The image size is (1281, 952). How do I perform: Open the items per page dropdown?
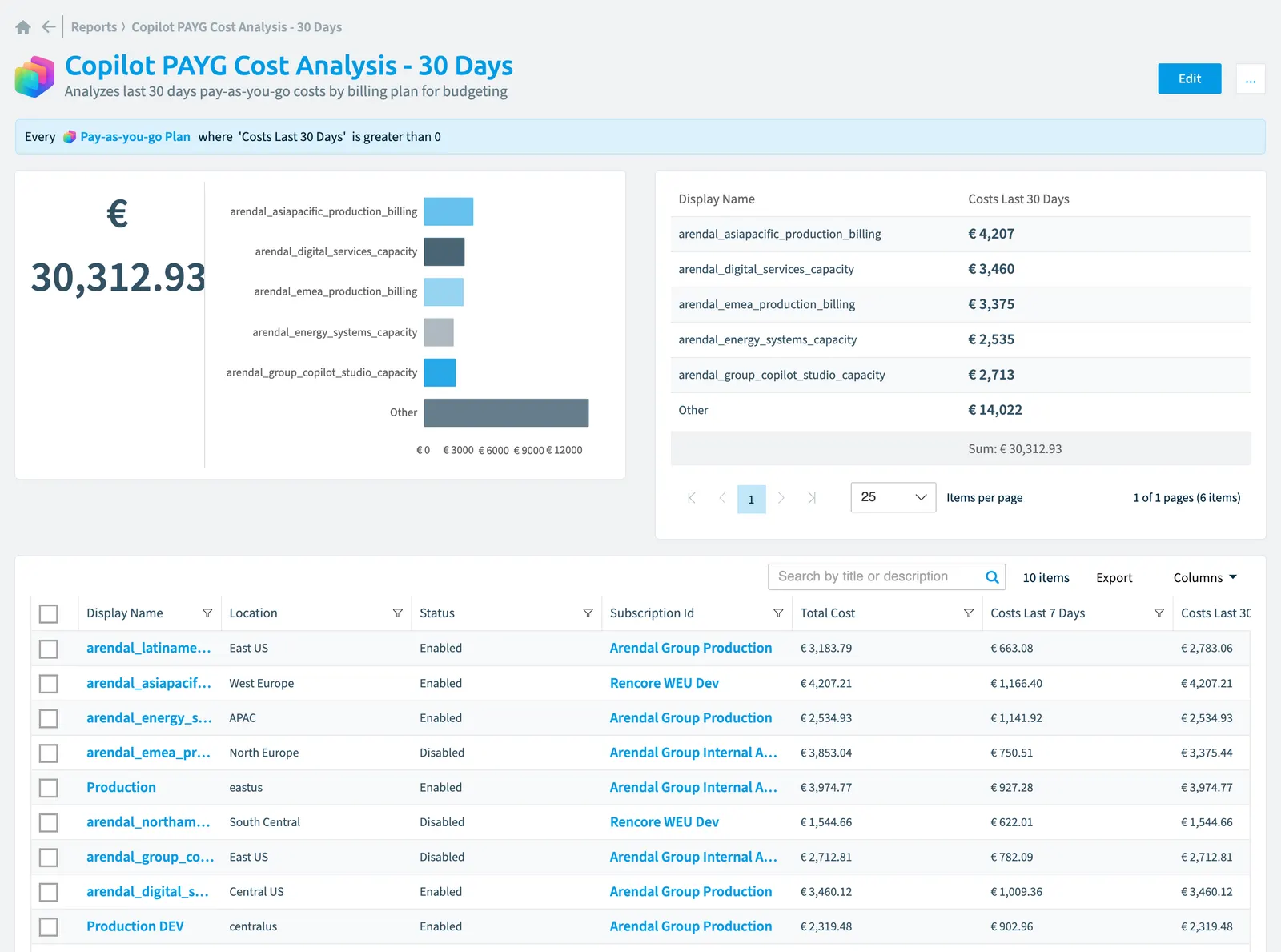coord(893,497)
